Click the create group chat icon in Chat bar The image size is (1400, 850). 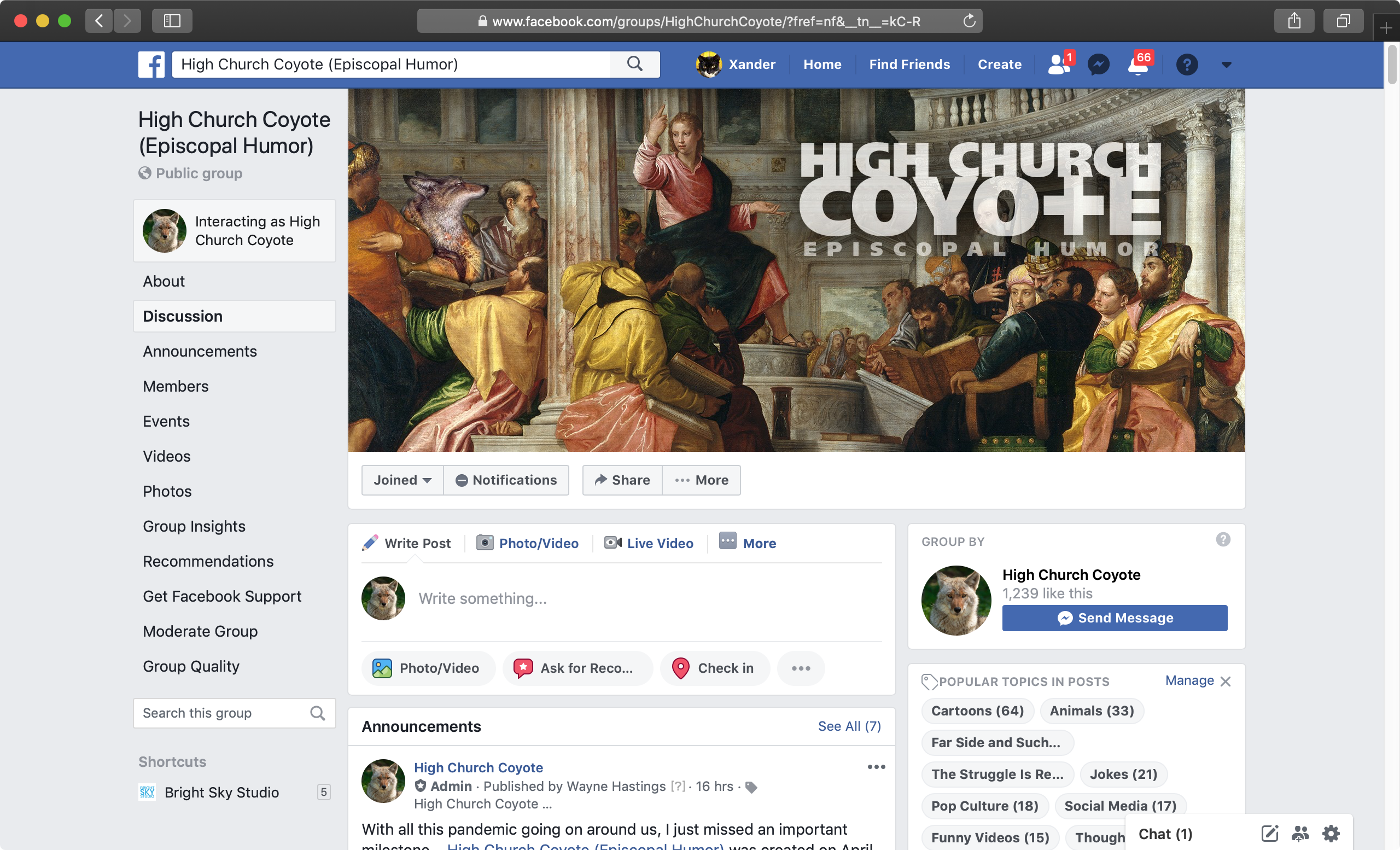(x=1300, y=834)
